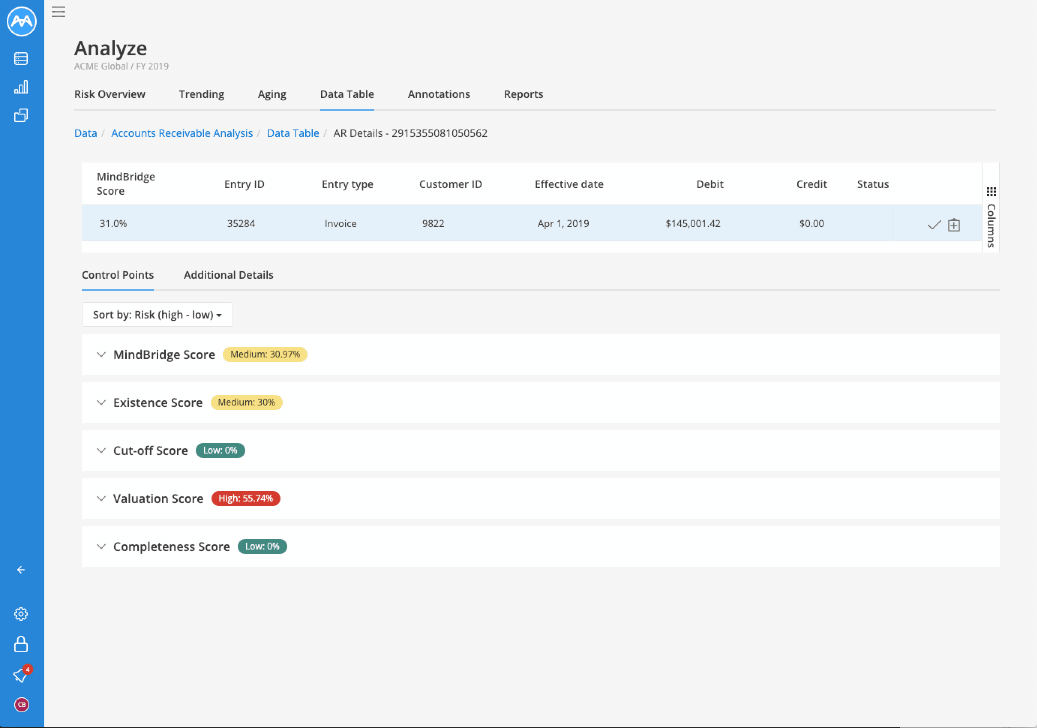Viewport: 1037px width, 728px height.
Task: Click AR Details breadcrumb text
Action: click(x=410, y=133)
